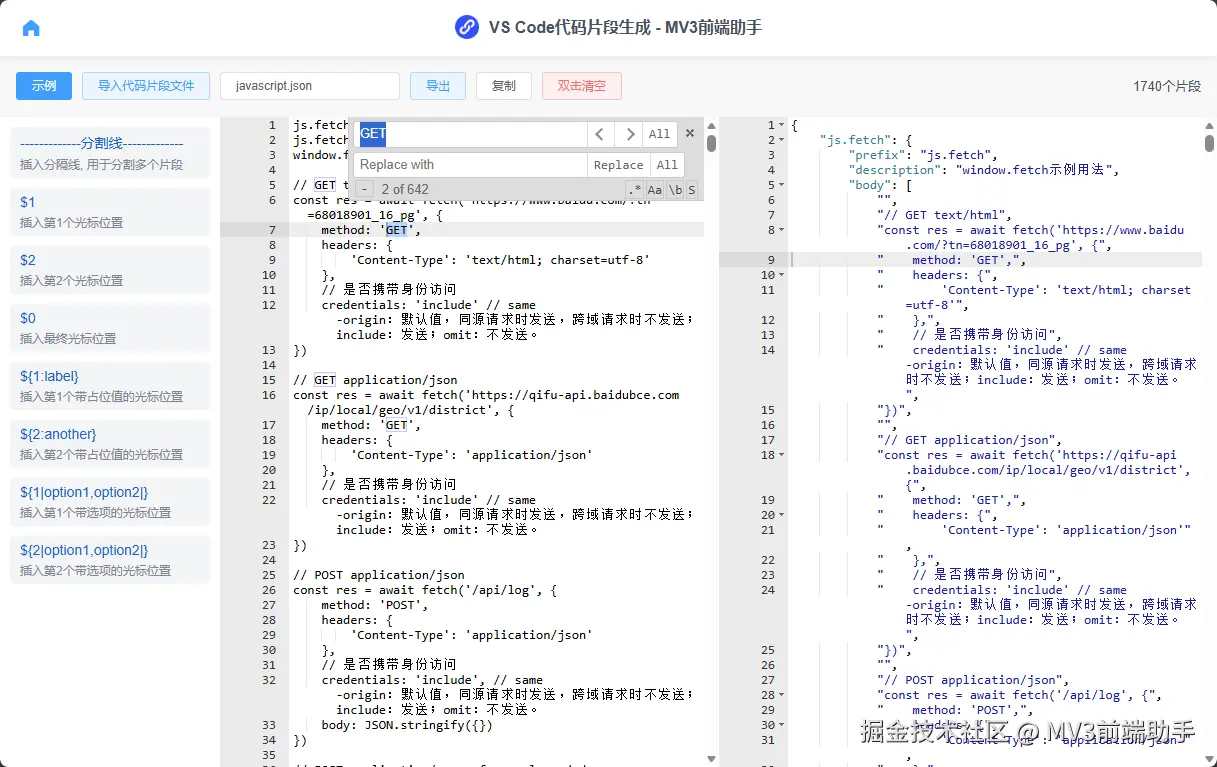Insert the $1 first cursor position snippet
This screenshot has height=767, width=1217.
click(109, 211)
